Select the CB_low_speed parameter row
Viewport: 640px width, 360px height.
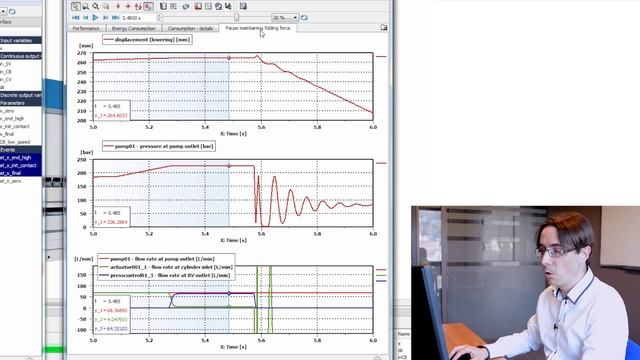(x=20, y=142)
